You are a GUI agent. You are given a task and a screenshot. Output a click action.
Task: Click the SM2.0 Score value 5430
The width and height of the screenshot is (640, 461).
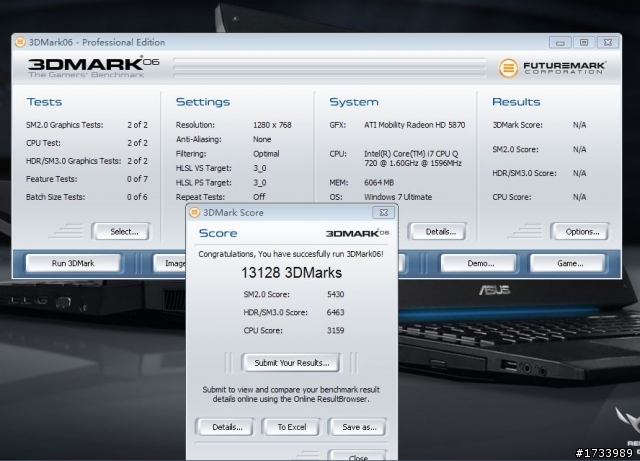[336, 294]
